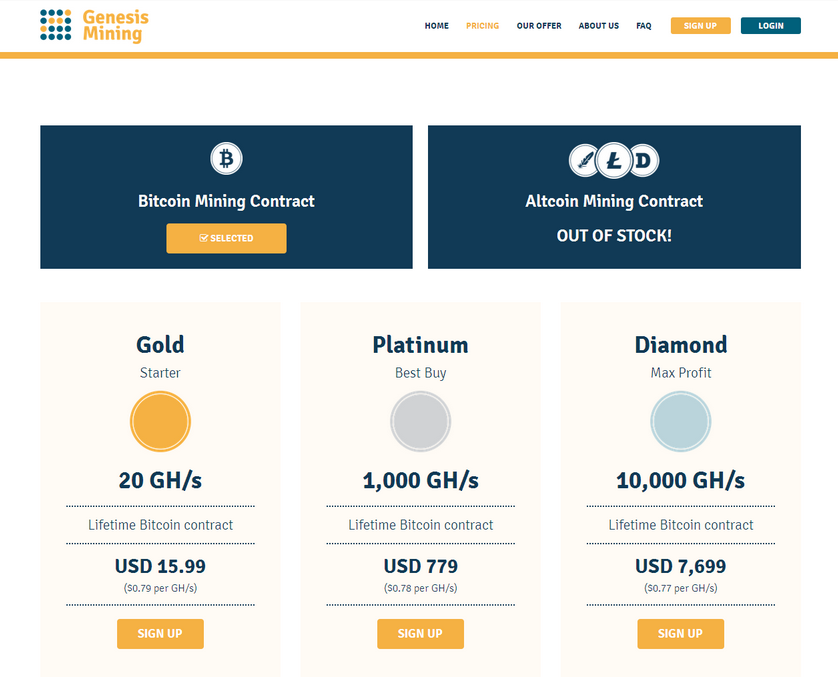Image resolution: width=838 pixels, height=677 pixels.
Task: Click the Bitcoin coin icon
Action: (226, 159)
